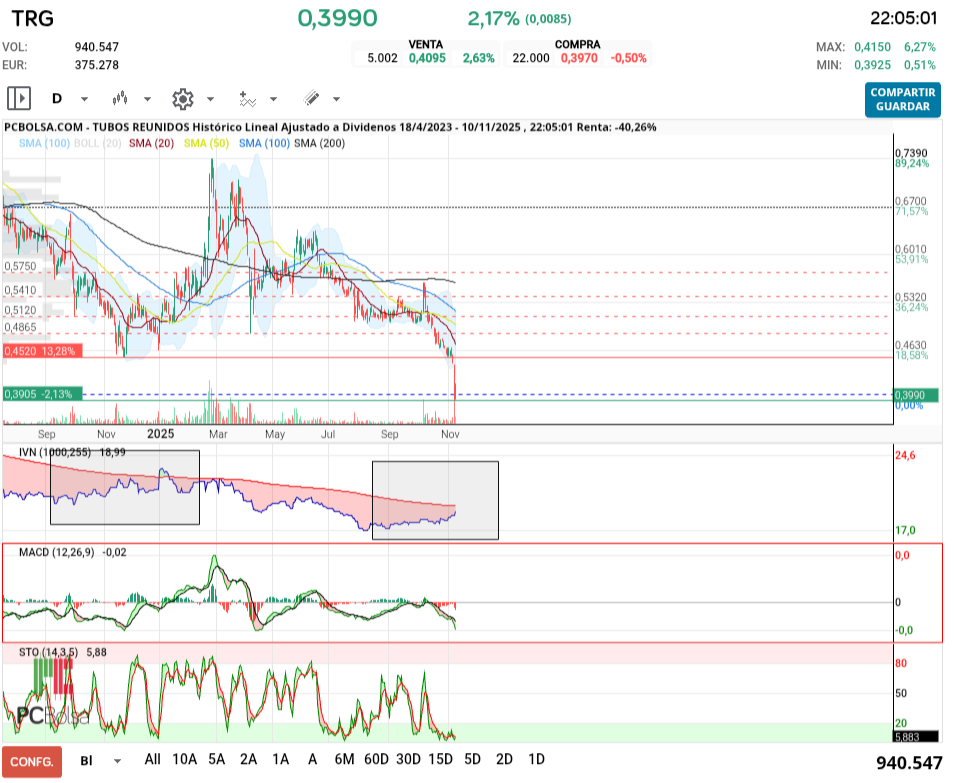Switch to the 5A time range
Viewport: 956px width, 783px height.
pyautogui.click(x=217, y=759)
